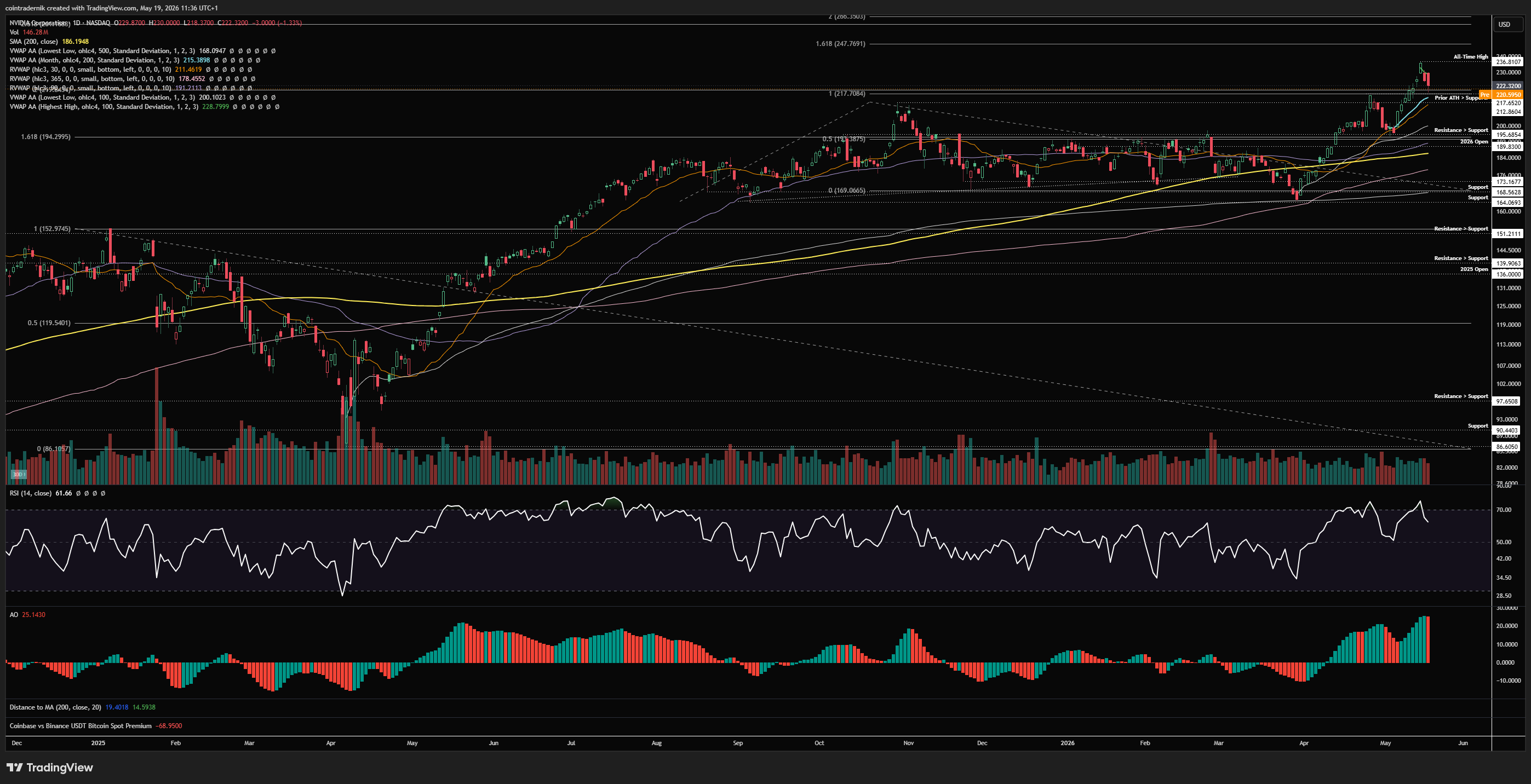Click the 30D badge in the volume pane
The height and width of the screenshot is (784, 1531).
click(x=19, y=474)
